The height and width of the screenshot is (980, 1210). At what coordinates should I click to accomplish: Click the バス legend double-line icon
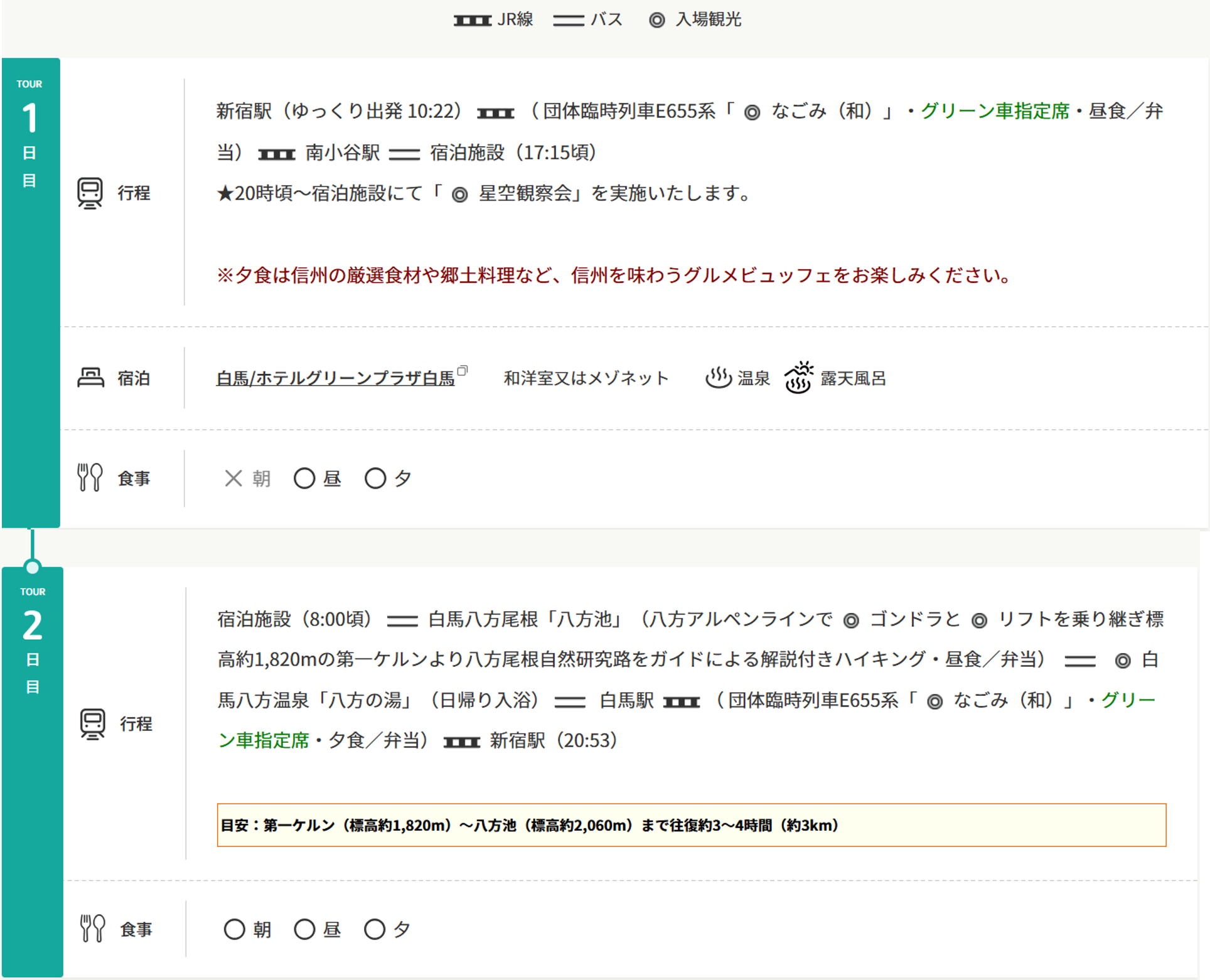569,21
